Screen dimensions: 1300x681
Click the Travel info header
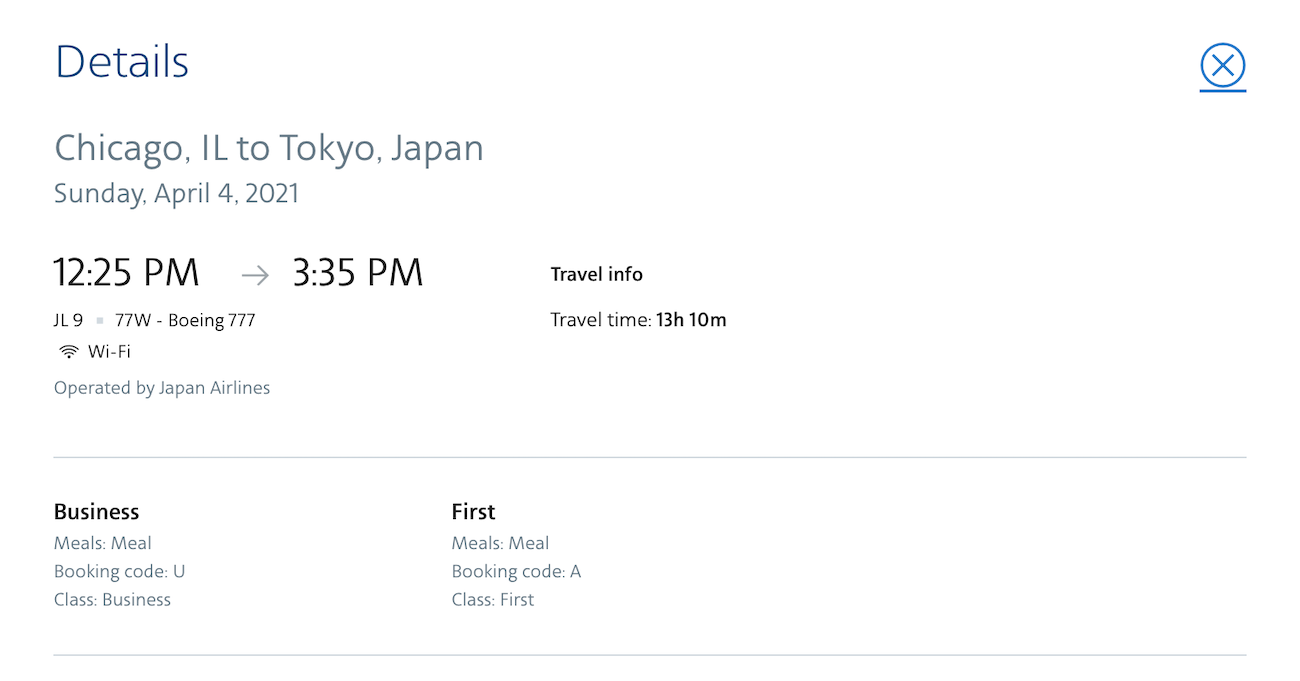pyautogui.click(x=596, y=274)
